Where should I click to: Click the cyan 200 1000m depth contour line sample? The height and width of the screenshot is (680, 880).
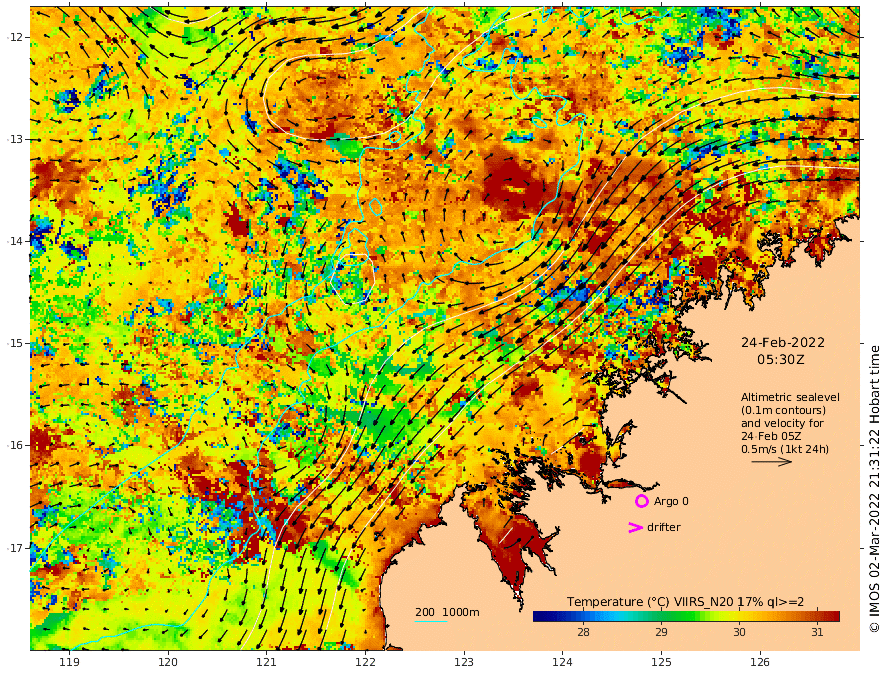click(431, 621)
